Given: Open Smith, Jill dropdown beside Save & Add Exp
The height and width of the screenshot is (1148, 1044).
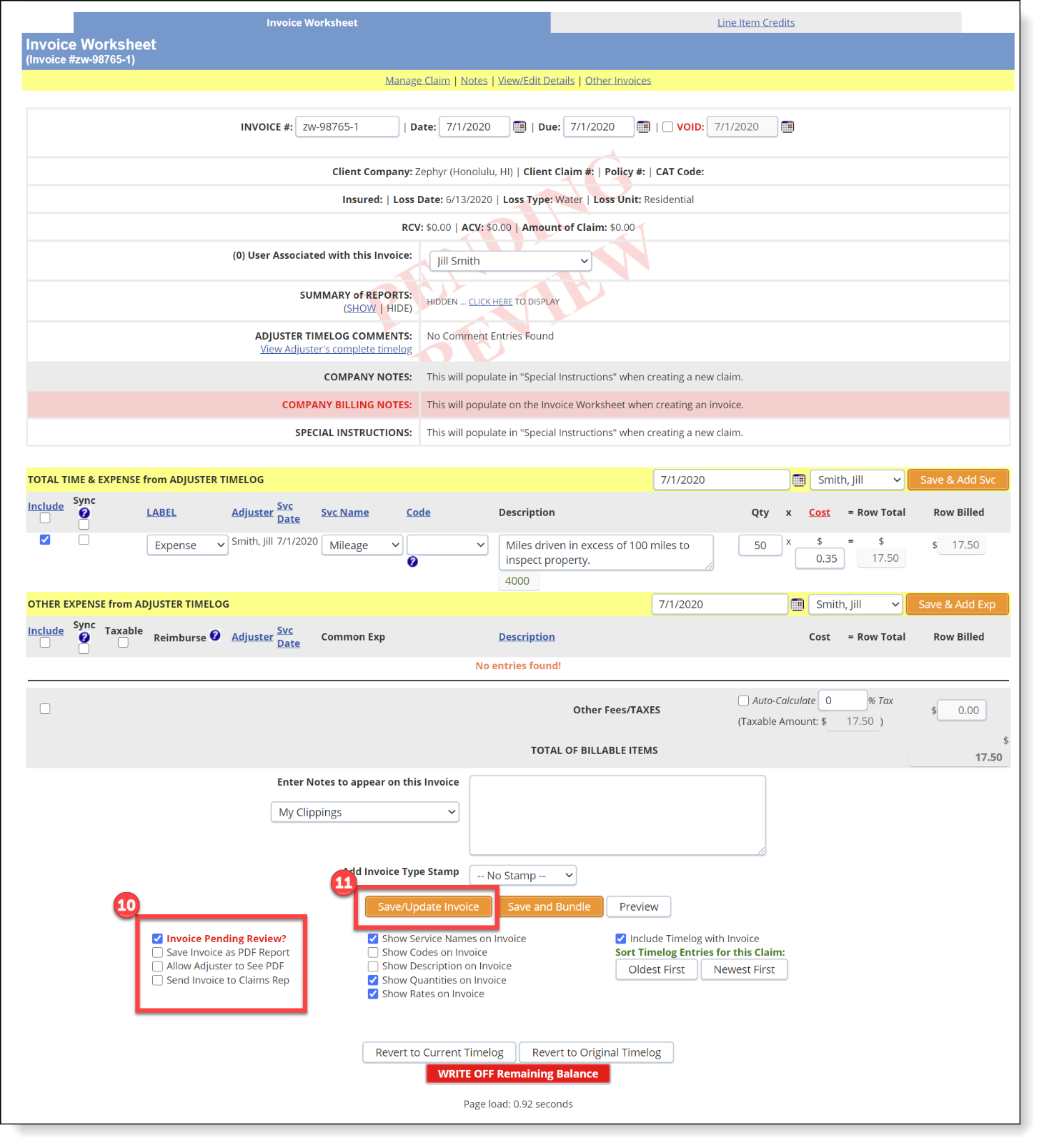Looking at the screenshot, I should [x=856, y=604].
